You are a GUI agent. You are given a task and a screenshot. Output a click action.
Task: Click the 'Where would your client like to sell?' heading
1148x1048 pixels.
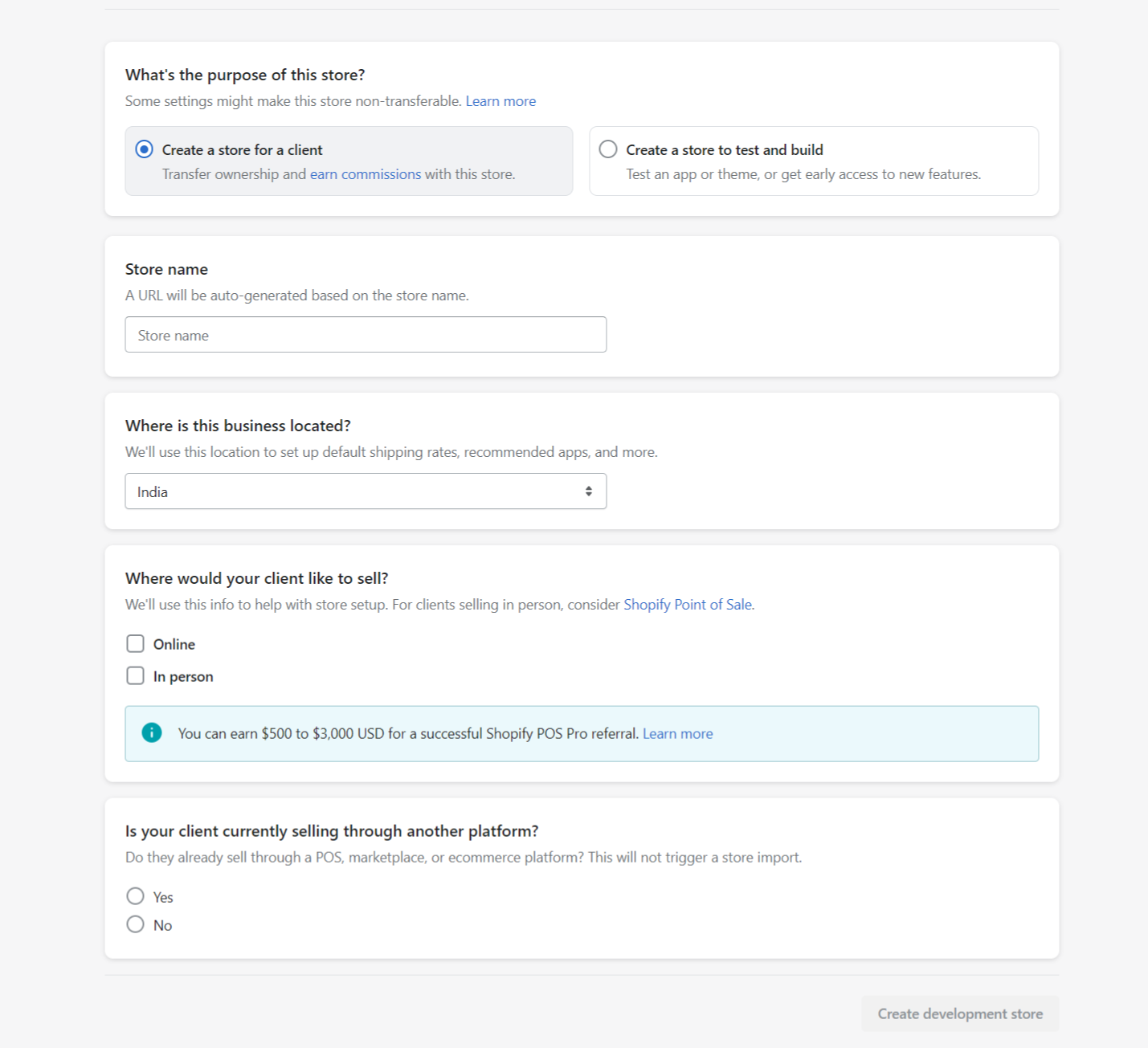(257, 578)
